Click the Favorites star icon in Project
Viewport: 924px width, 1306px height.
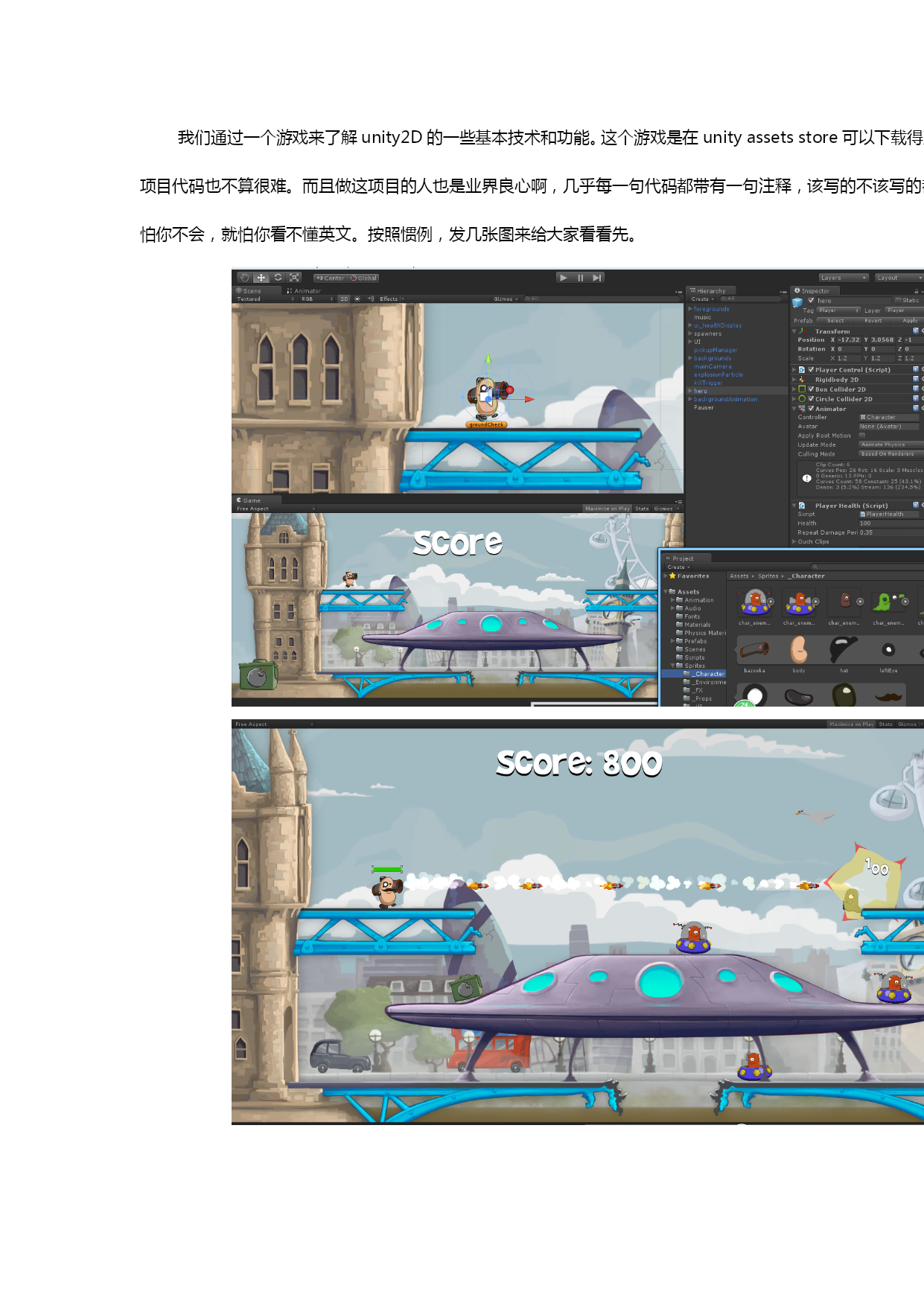(x=672, y=576)
